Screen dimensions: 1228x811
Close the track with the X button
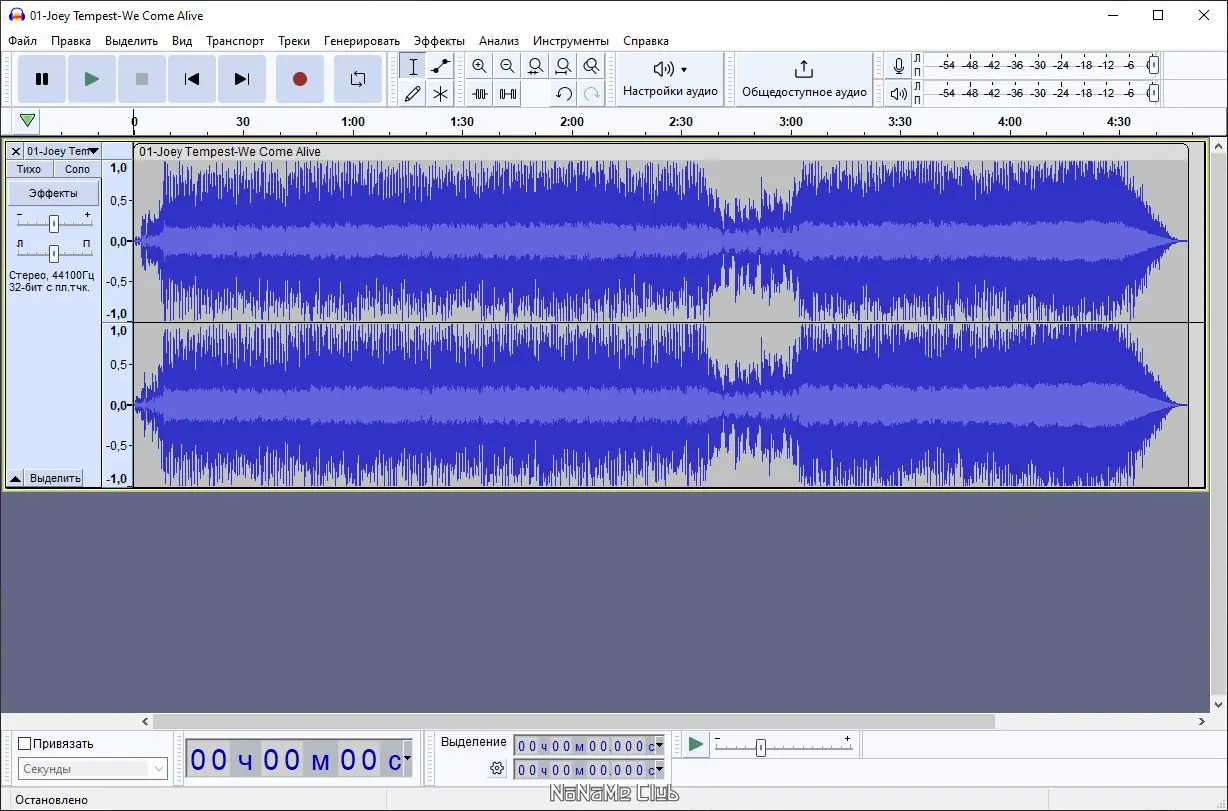pyautogui.click(x=16, y=151)
